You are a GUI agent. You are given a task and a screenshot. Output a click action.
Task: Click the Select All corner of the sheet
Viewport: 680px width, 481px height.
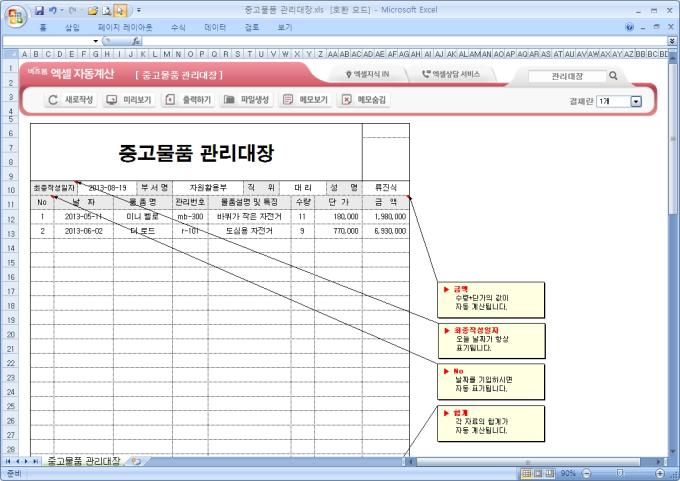(10, 54)
